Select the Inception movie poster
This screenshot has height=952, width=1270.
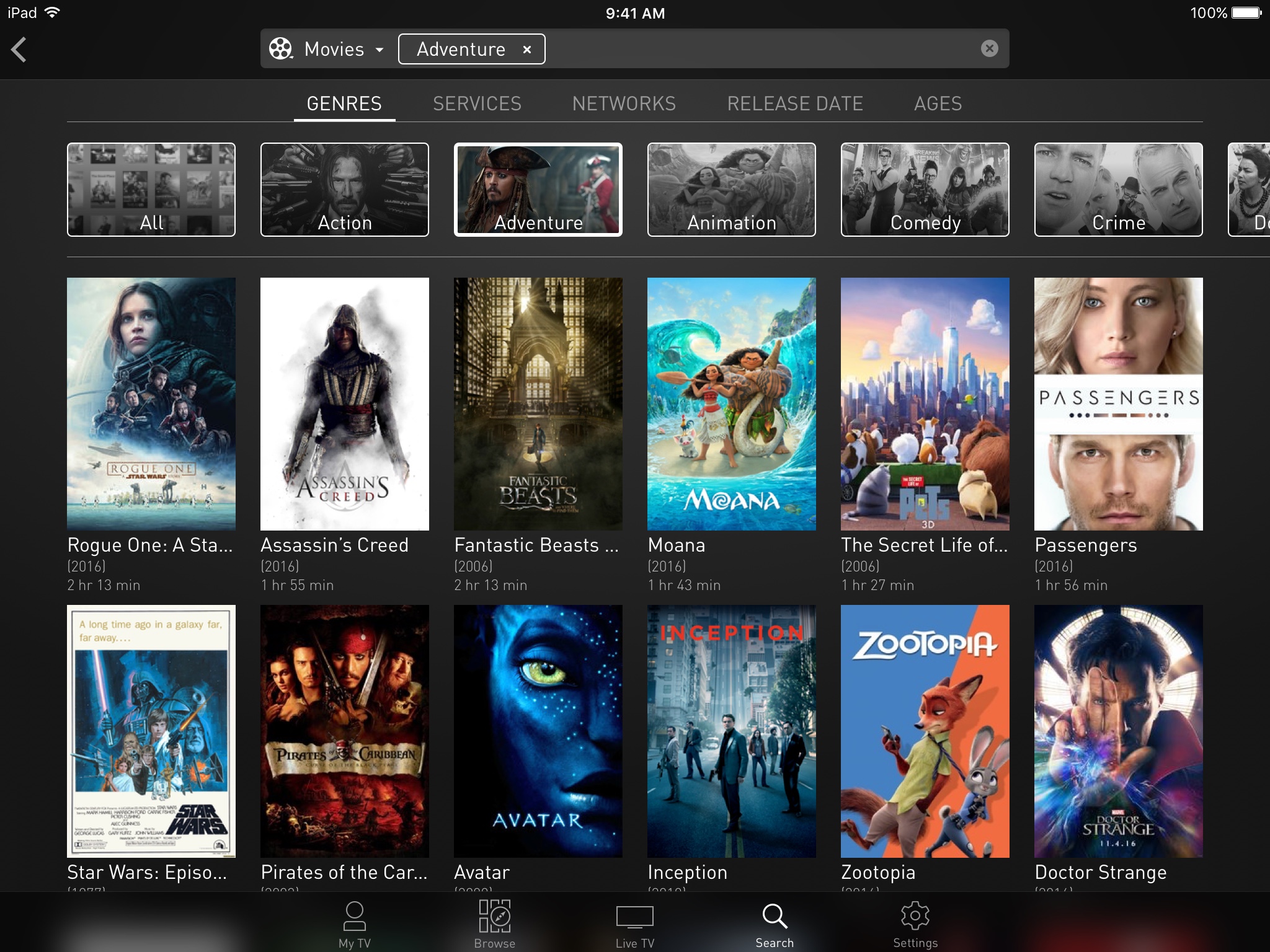point(732,731)
